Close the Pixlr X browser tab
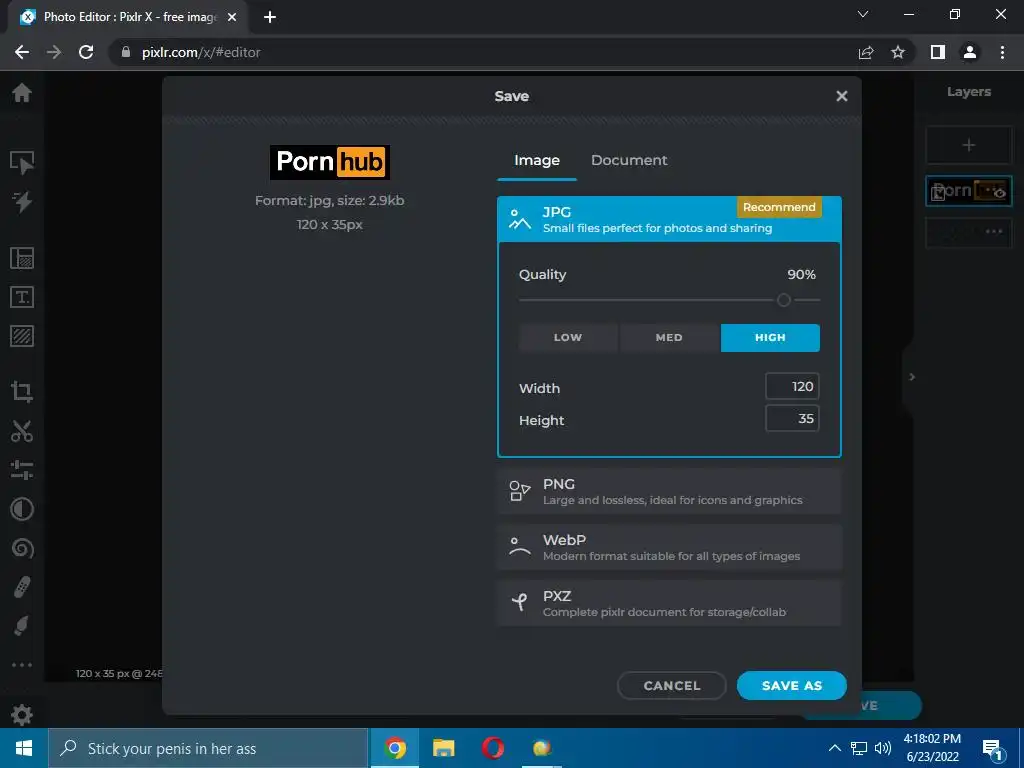Viewport: 1024px width, 768px height. [x=232, y=18]
